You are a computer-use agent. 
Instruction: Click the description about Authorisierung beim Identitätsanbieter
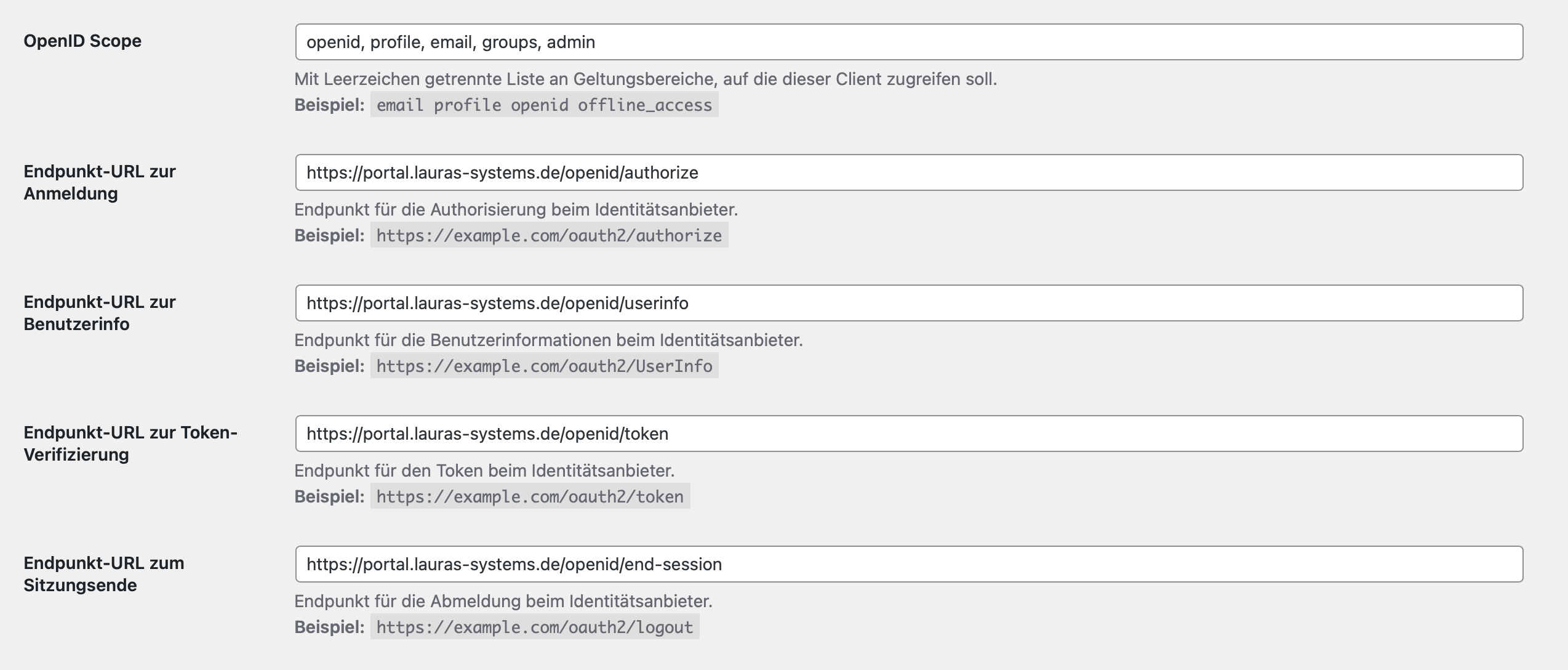point(516,209)
